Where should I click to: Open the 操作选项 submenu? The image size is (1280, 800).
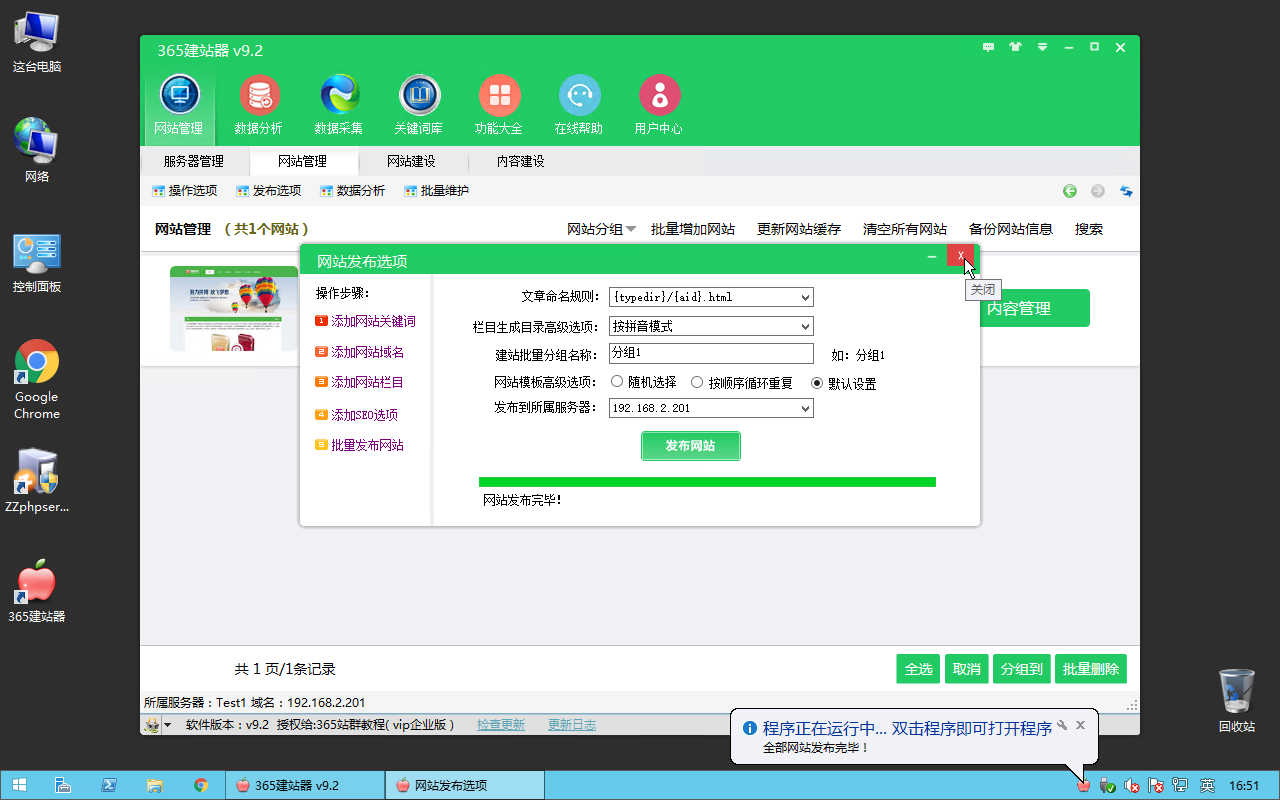tap(184, 191)
